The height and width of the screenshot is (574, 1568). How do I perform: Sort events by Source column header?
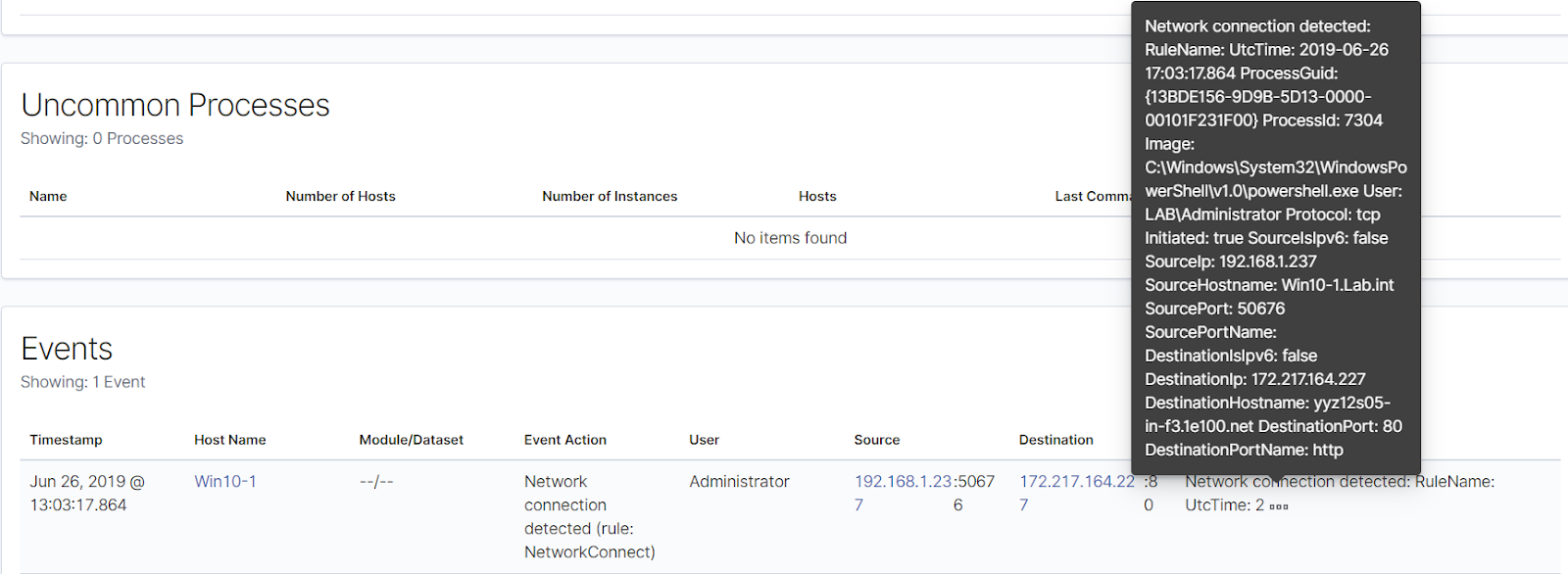click(x=877, y=440)
